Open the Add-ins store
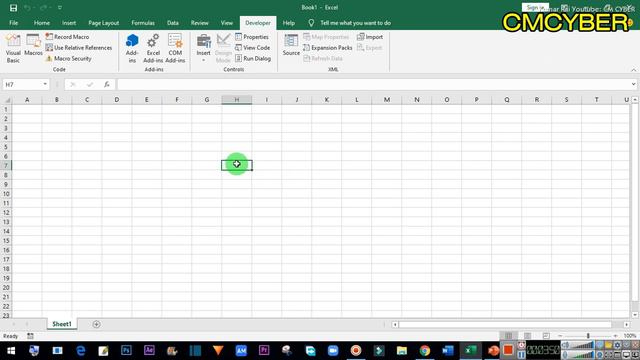This screenshot has height=360, width=640. (132, 49)
